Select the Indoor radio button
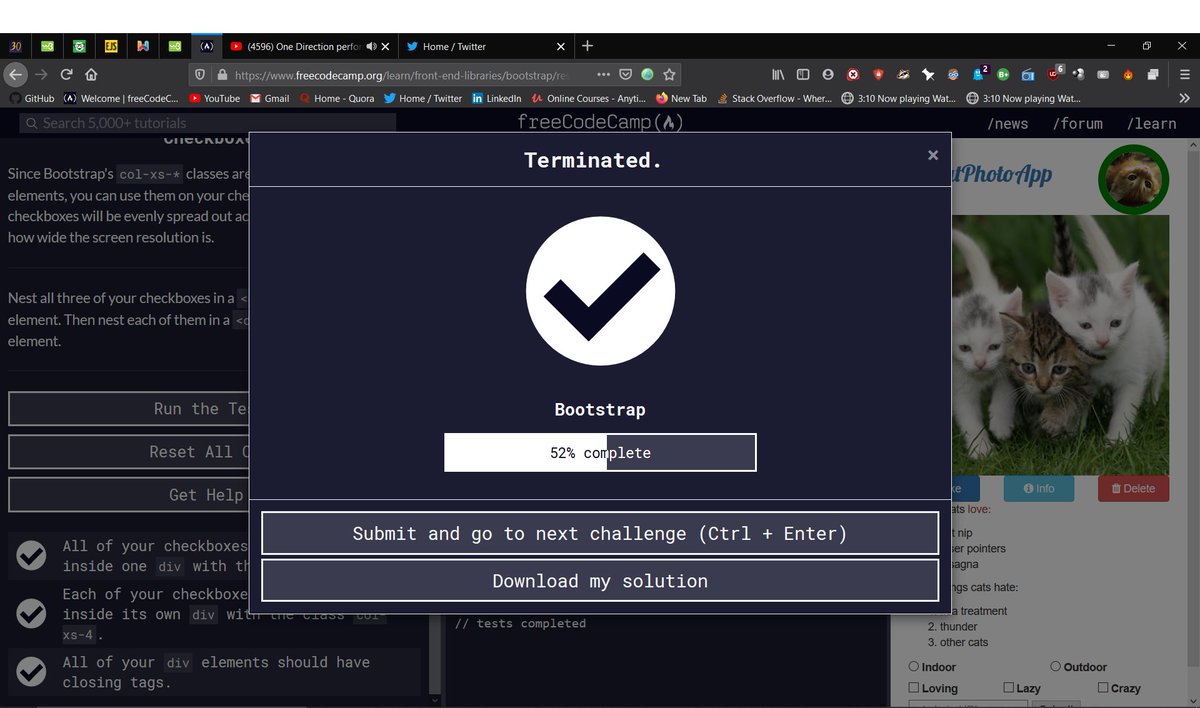The width and height of the screenshot is (1200, 708). coord(913,666)
